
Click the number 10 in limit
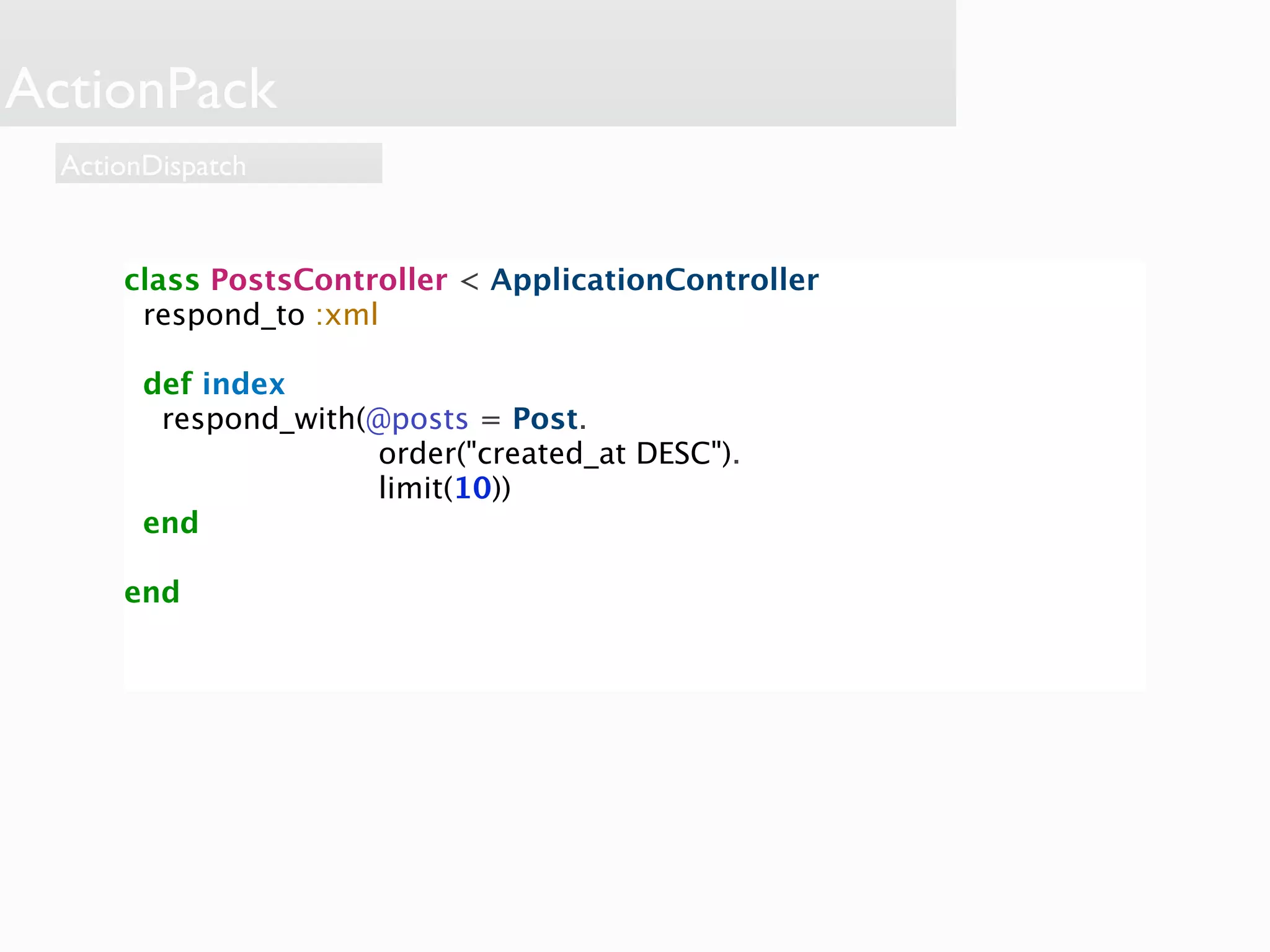(x=473, y=488)
